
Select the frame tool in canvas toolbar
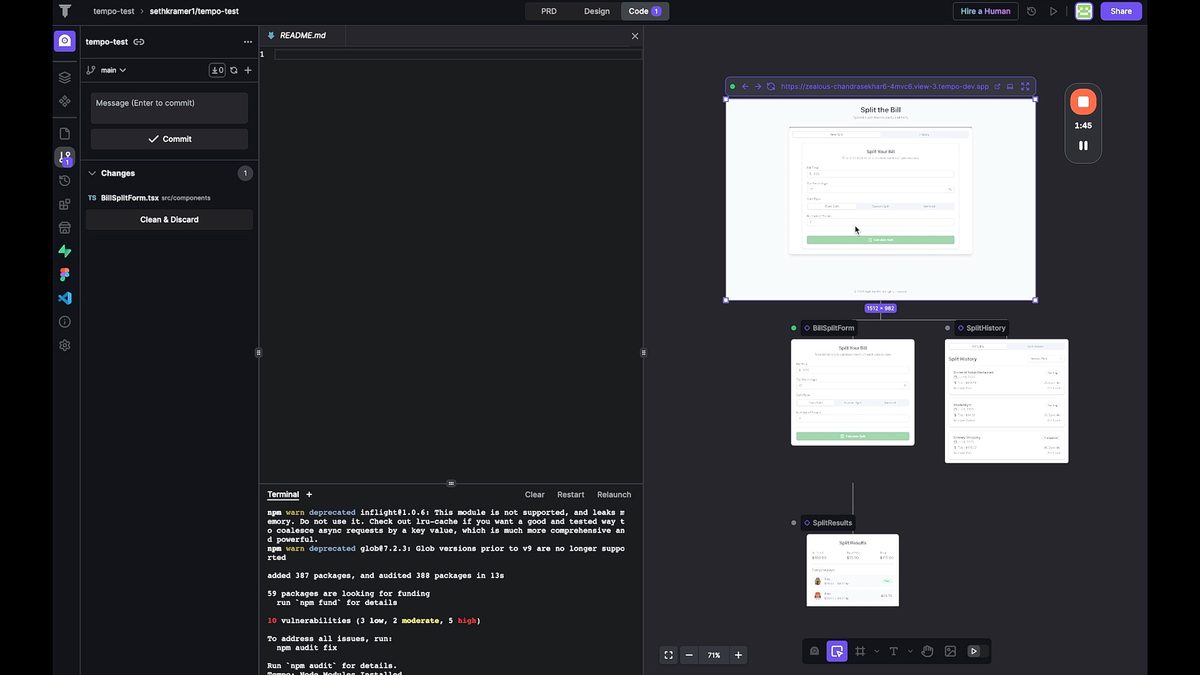point(860,652)
